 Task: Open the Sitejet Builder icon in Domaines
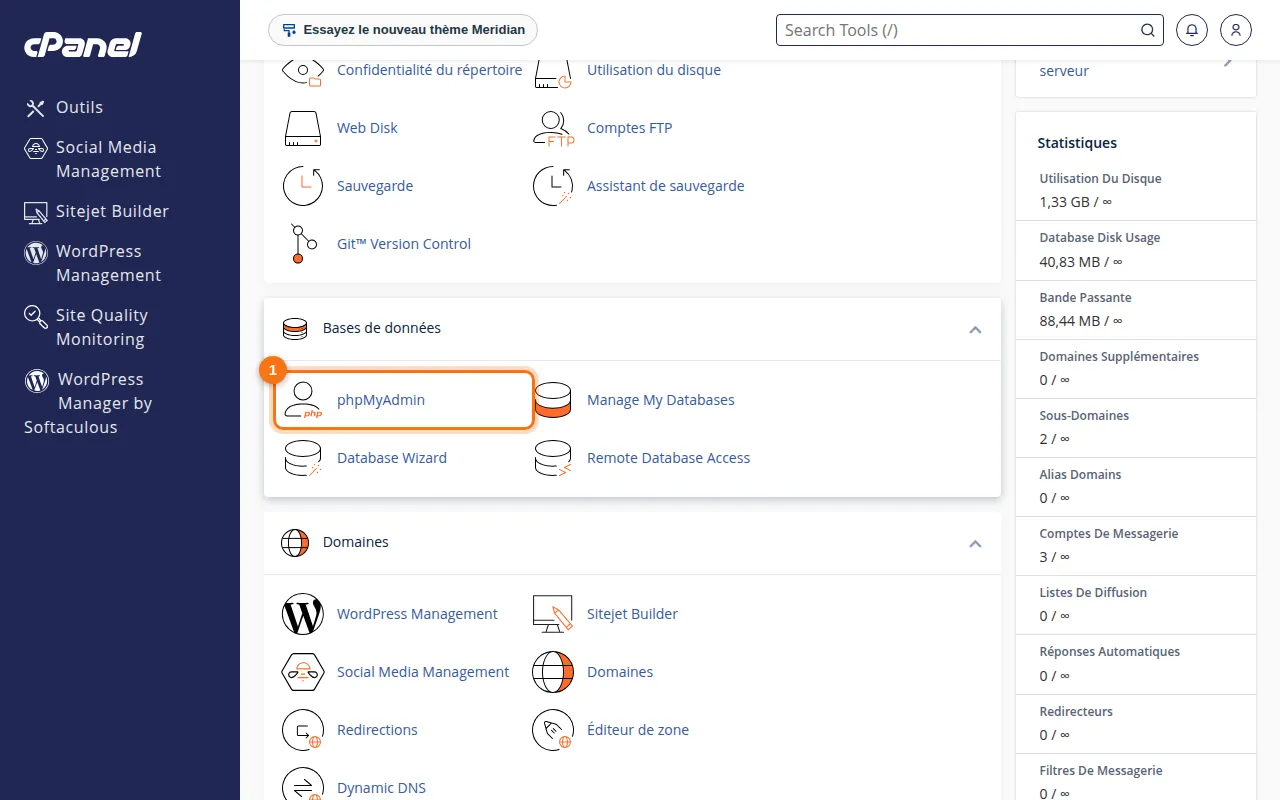(553, 614)
